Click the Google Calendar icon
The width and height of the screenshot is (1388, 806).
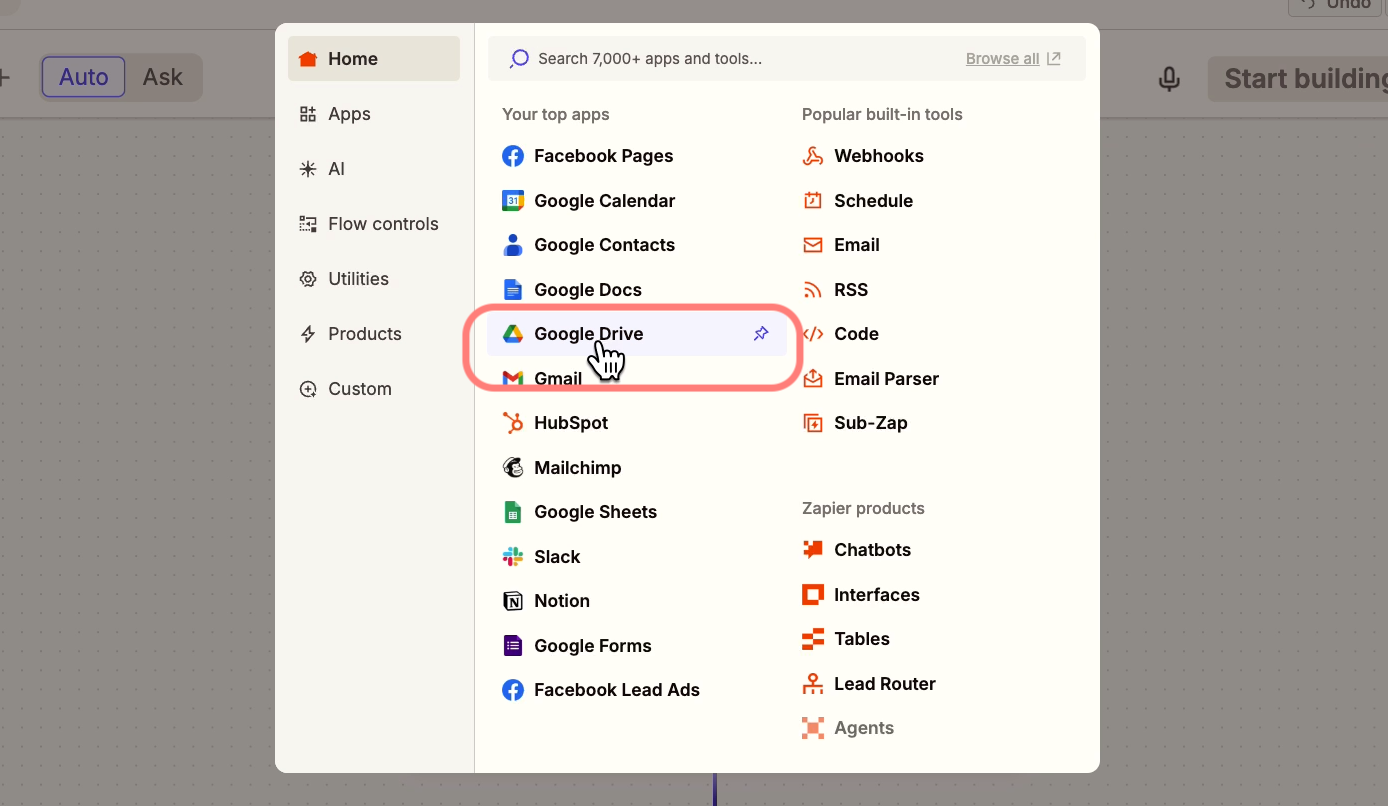coord(513,201)
